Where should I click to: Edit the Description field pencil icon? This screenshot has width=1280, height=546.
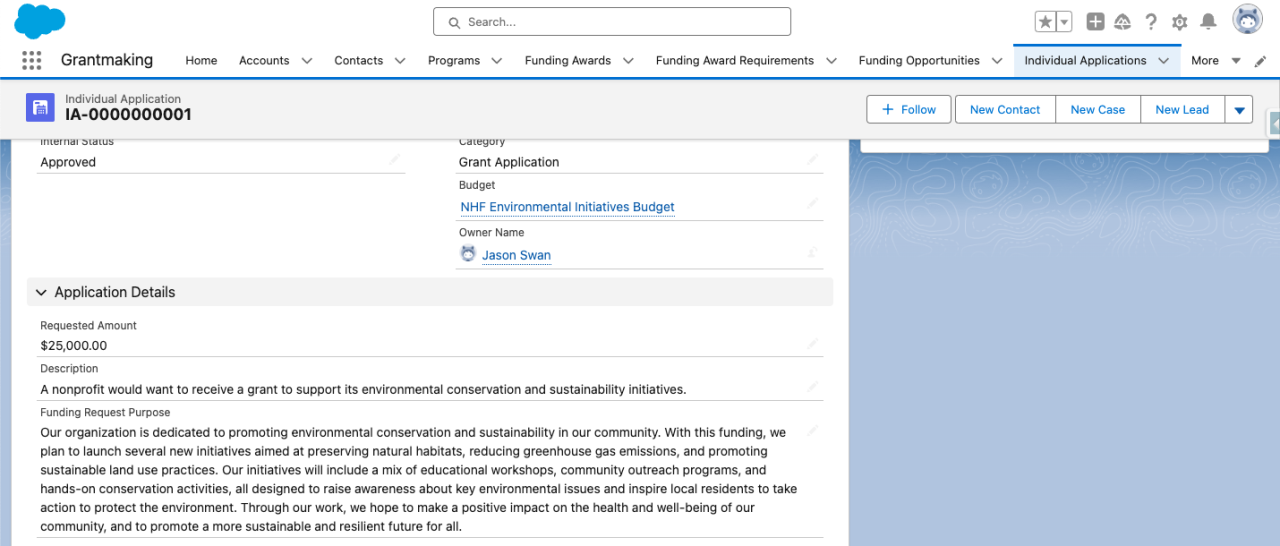(813, 387)
